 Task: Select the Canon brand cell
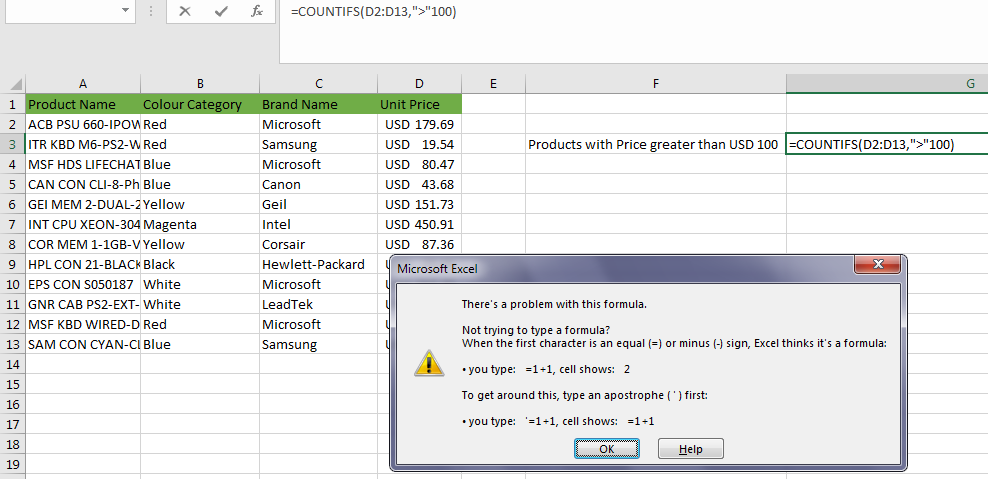click(319, 185)
